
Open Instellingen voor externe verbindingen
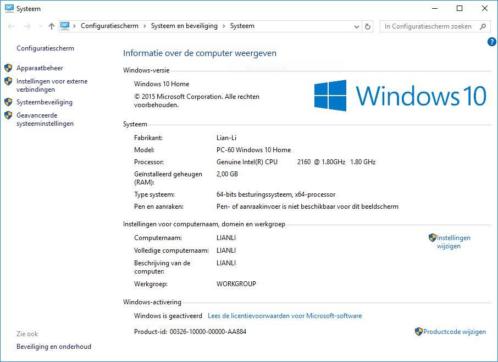(52, 85)
